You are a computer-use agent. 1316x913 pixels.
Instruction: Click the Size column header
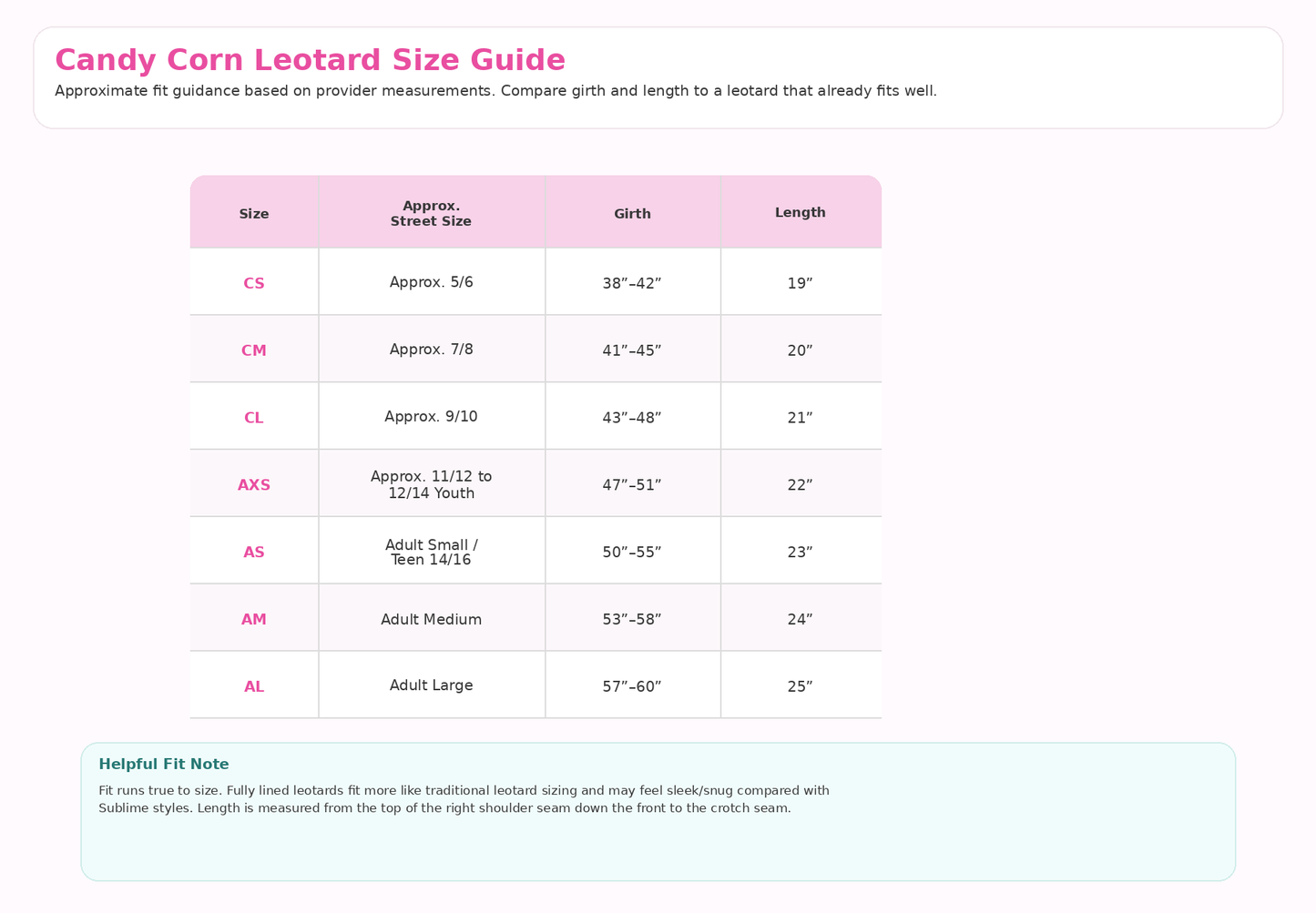pos(254,214)
